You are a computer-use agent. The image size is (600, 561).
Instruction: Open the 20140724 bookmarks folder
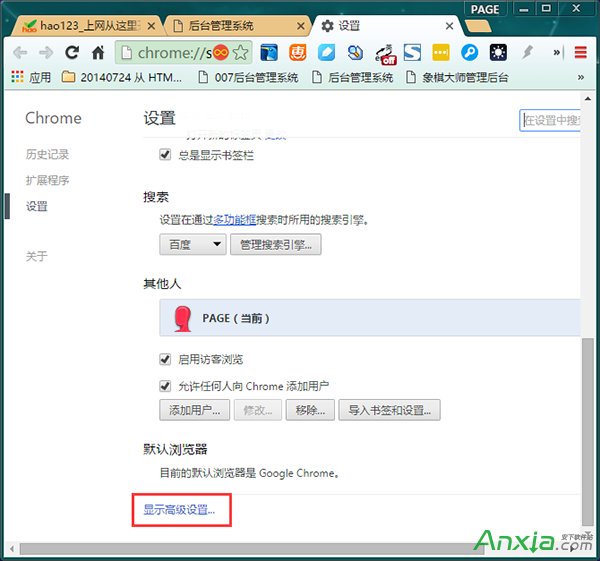122,77
